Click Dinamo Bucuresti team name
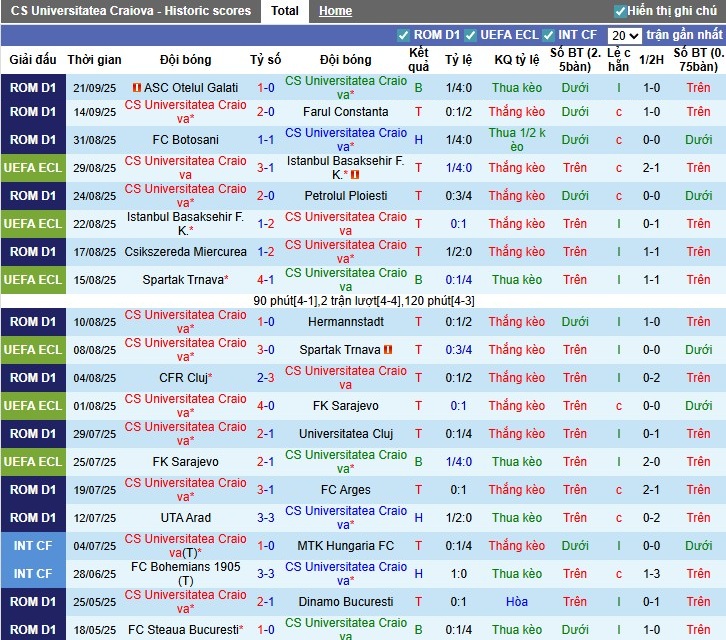 coord(345,602)
